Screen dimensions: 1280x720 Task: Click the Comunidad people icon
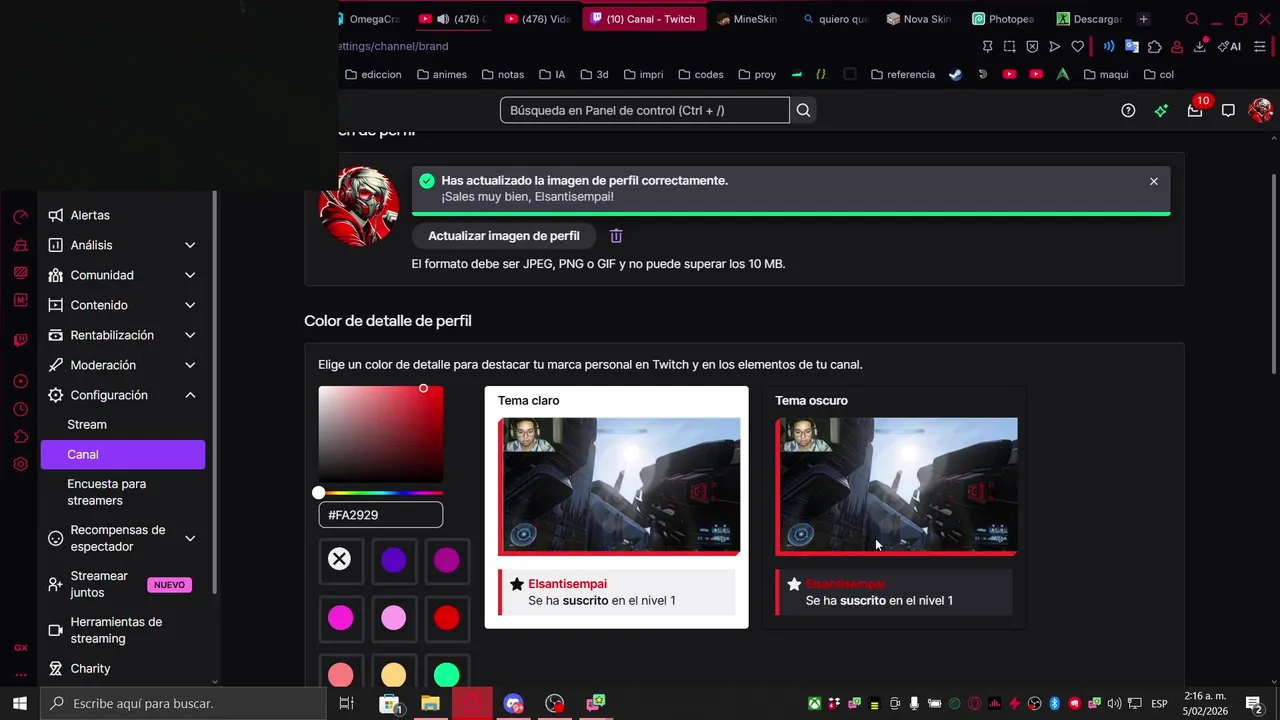[56, 275]
